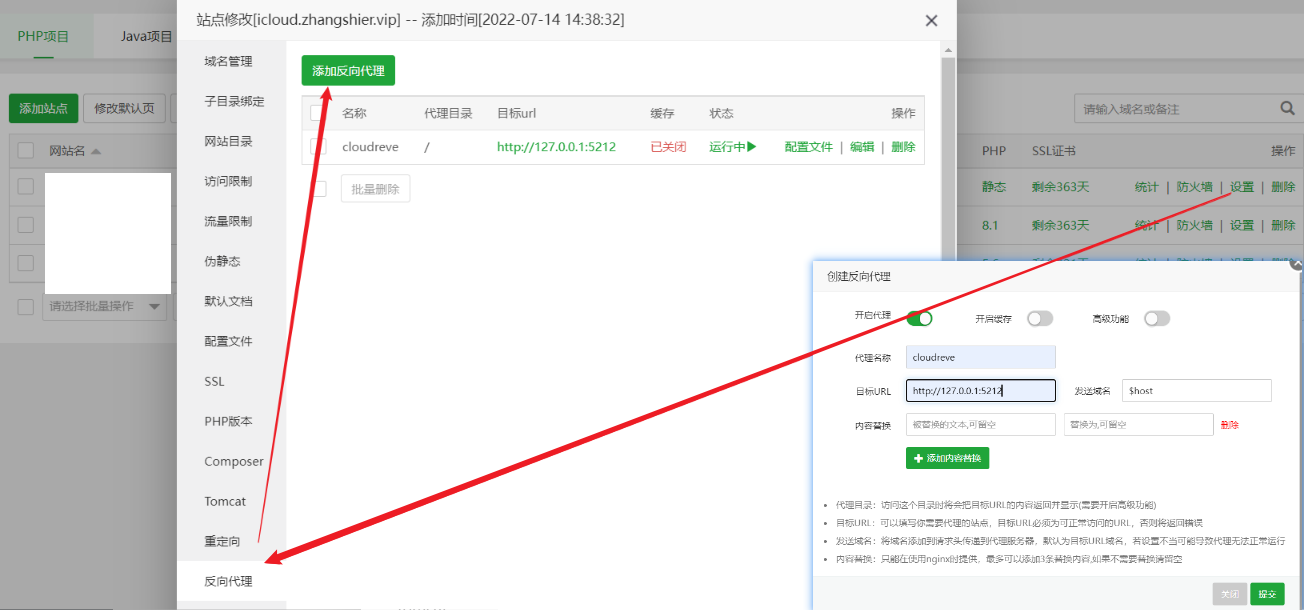Switch to the Java项目 tab
This screenshot has height=610, width=1304.
click(147, 36)
